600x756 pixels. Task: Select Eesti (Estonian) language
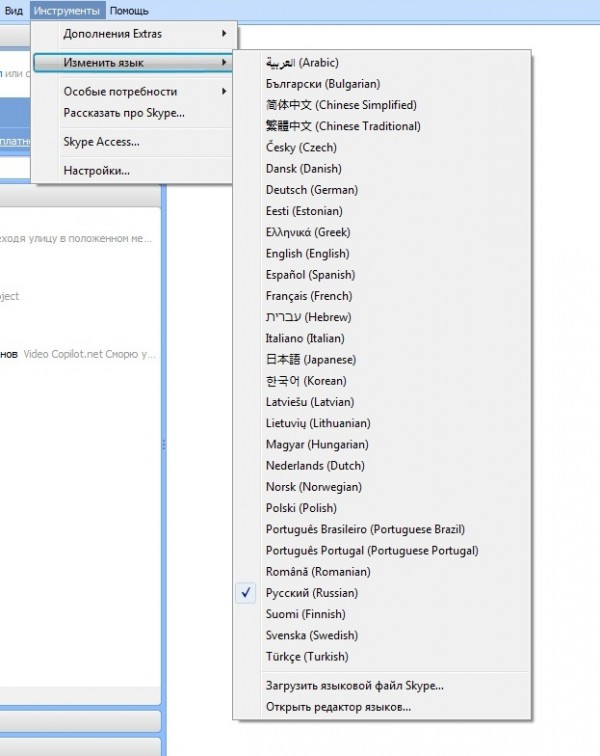point(382,211)
